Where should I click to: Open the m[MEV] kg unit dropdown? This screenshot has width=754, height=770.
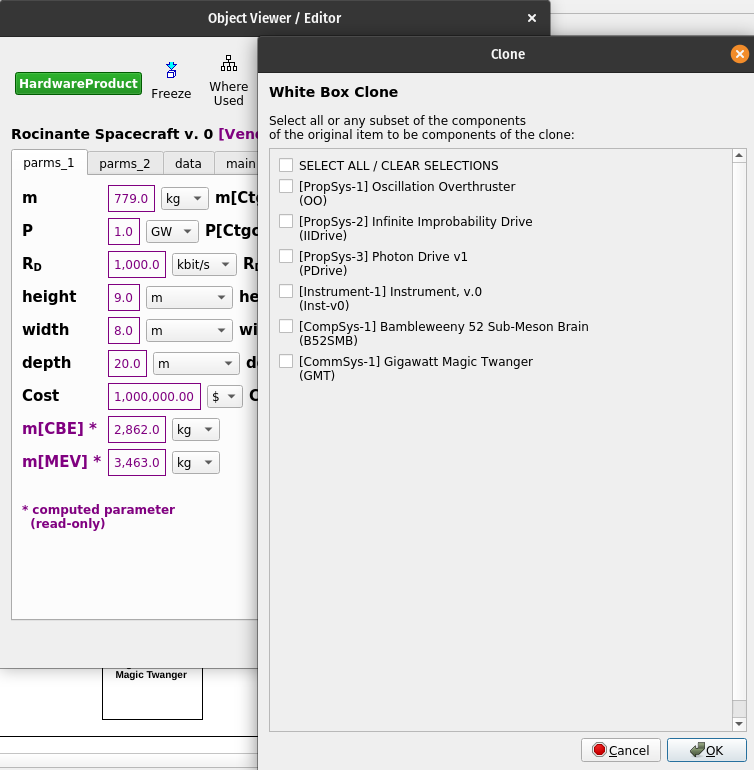pyautogui.click(x=195, y=462)
